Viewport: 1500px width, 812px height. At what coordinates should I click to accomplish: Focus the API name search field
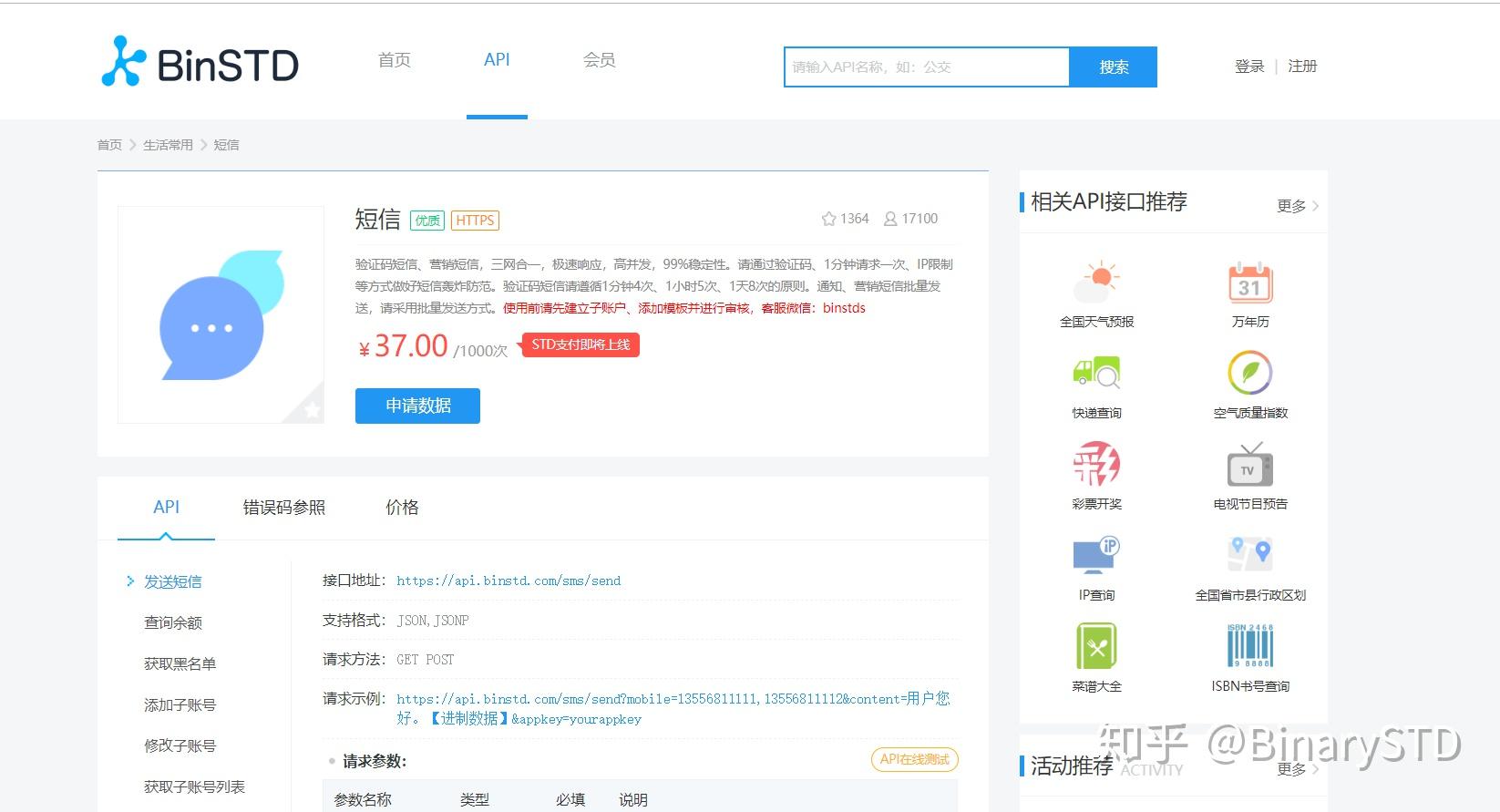point(927,67)
